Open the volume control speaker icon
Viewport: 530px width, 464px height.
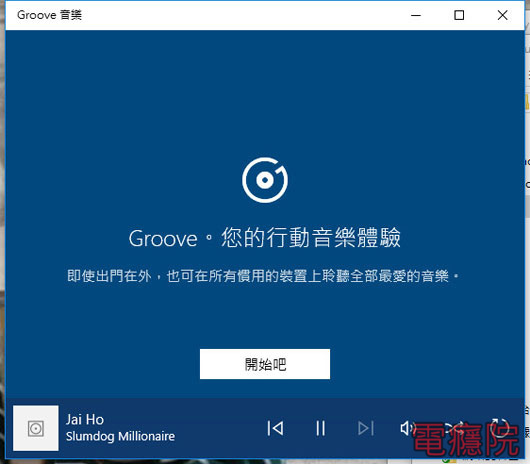(x=408, y=428)
